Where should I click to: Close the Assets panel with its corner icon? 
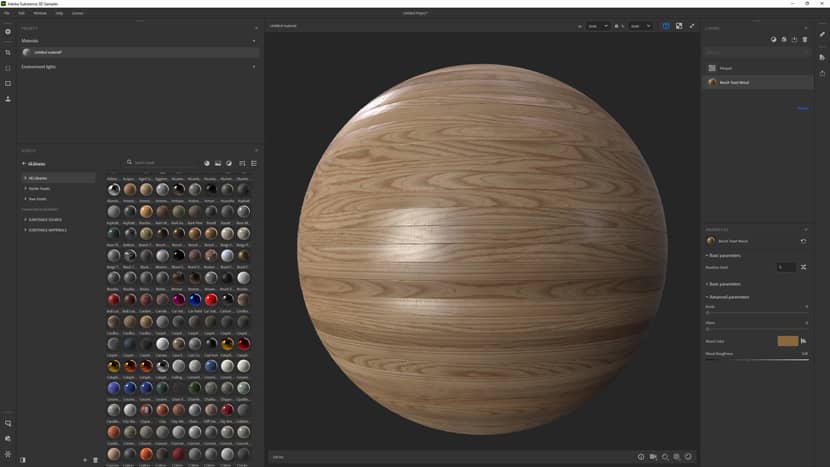257,150
